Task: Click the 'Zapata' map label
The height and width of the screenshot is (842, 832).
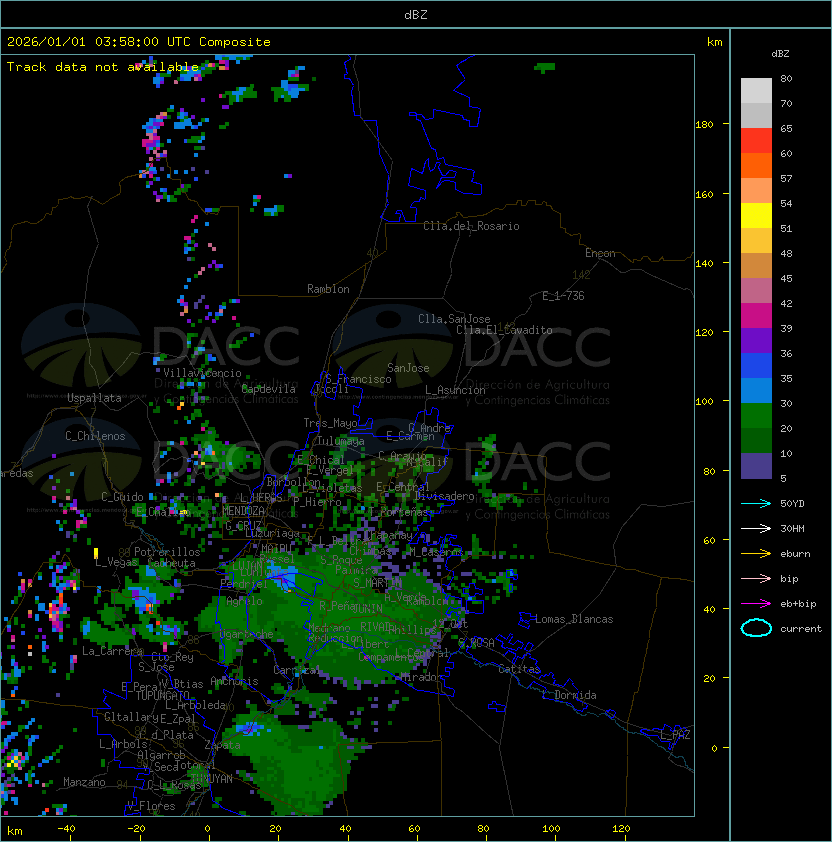Action: (222, 745)
